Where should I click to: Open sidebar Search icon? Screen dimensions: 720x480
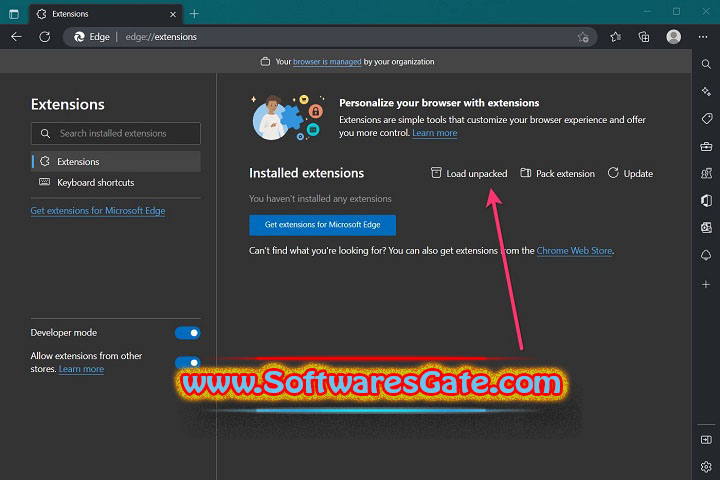coord(706,64)
